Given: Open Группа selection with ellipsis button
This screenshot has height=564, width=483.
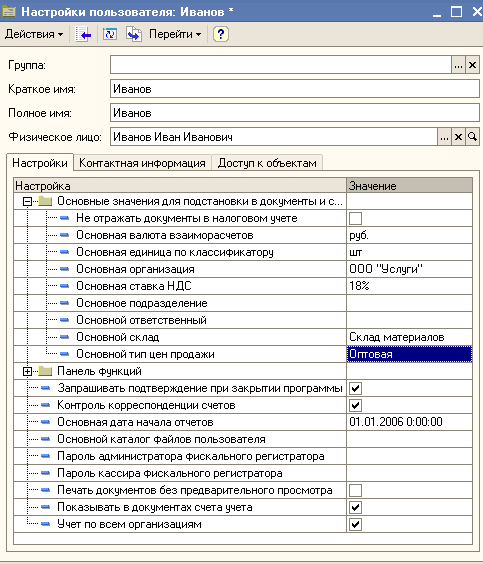Looking at the screenshot, I should coord(458,65).
